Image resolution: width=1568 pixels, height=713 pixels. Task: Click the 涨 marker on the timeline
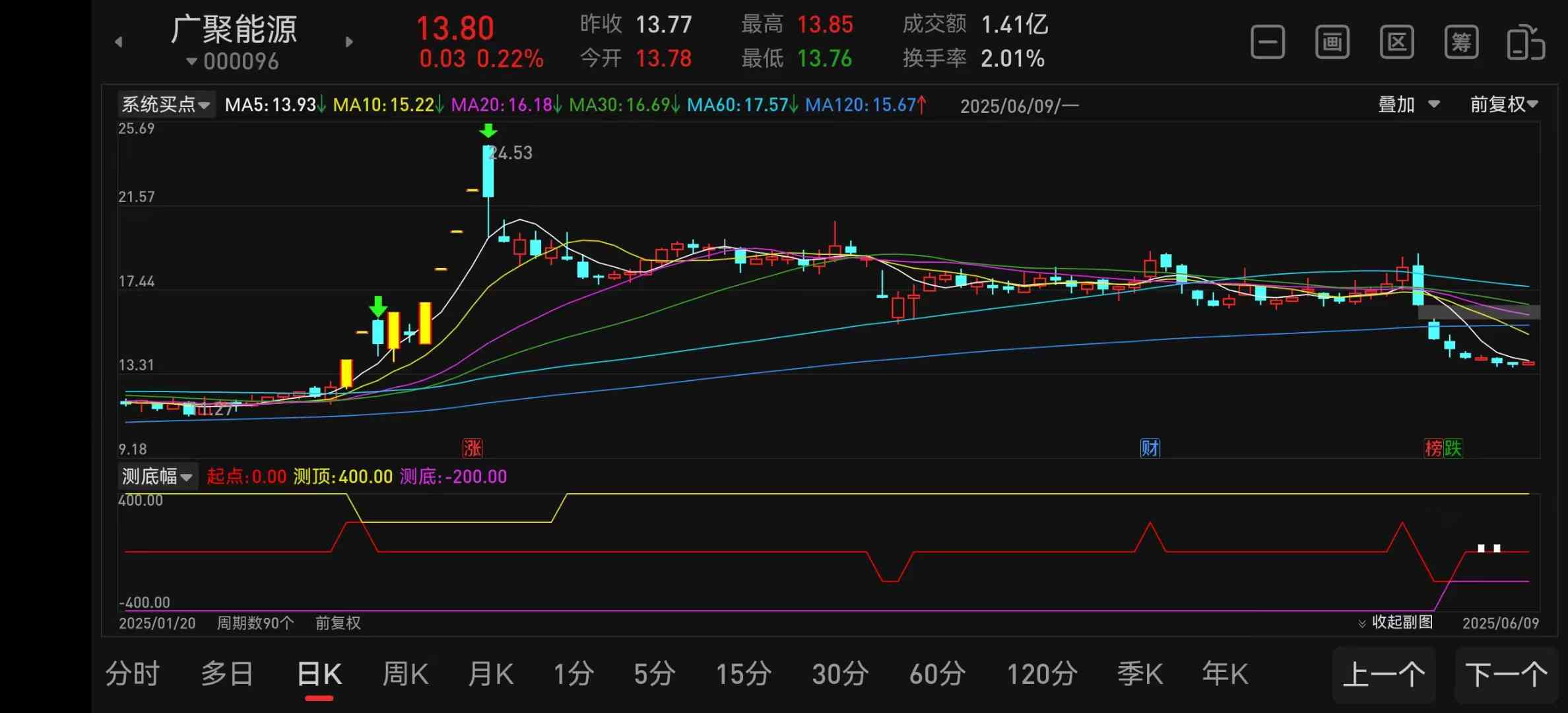click(x=473, y=448)
